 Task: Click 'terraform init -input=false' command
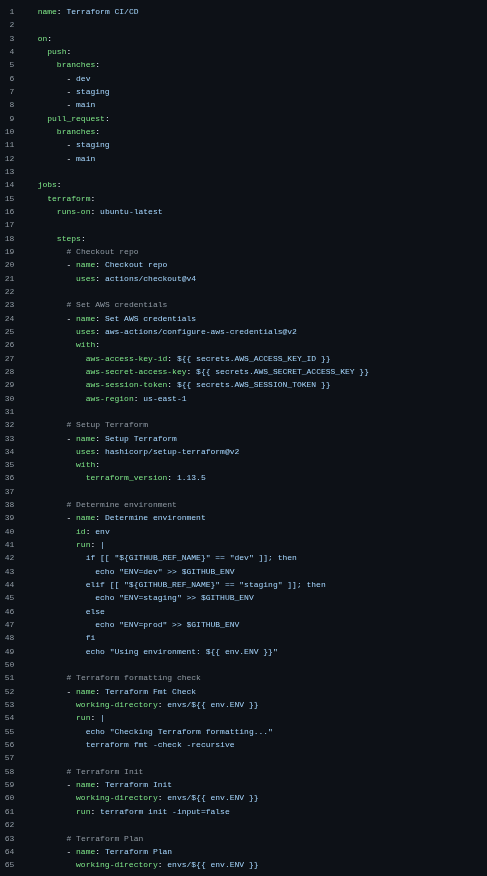pyautogui.click(x=165, y=812)
